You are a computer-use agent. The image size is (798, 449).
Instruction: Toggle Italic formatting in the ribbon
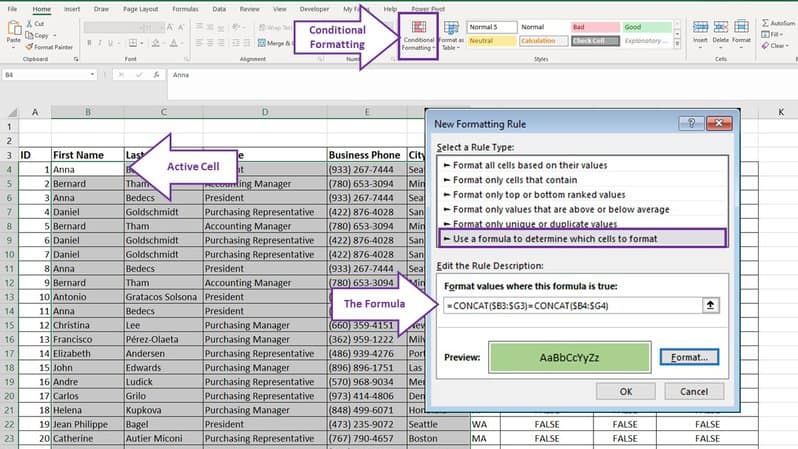point(100,43)
